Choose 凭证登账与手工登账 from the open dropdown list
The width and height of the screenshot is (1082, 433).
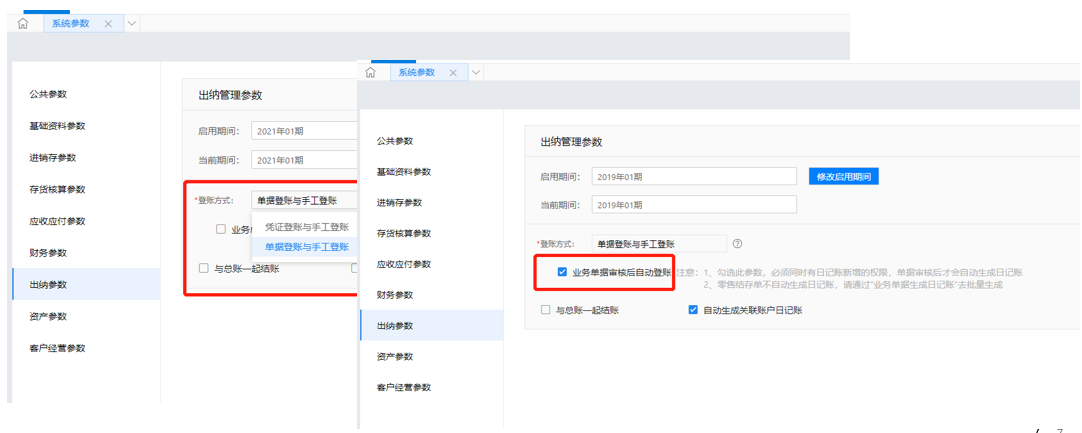coord(306,227)
